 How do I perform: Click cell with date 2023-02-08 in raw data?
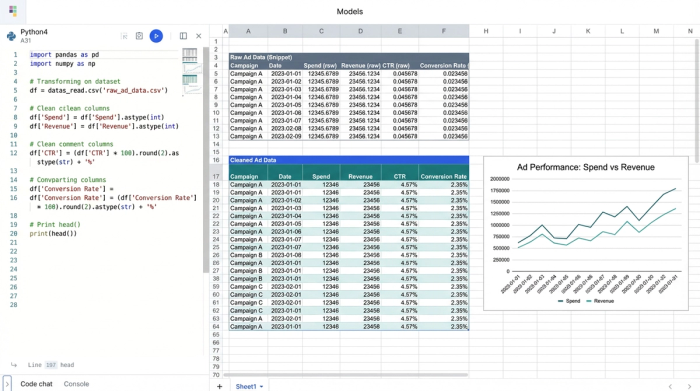pos(286,129)
